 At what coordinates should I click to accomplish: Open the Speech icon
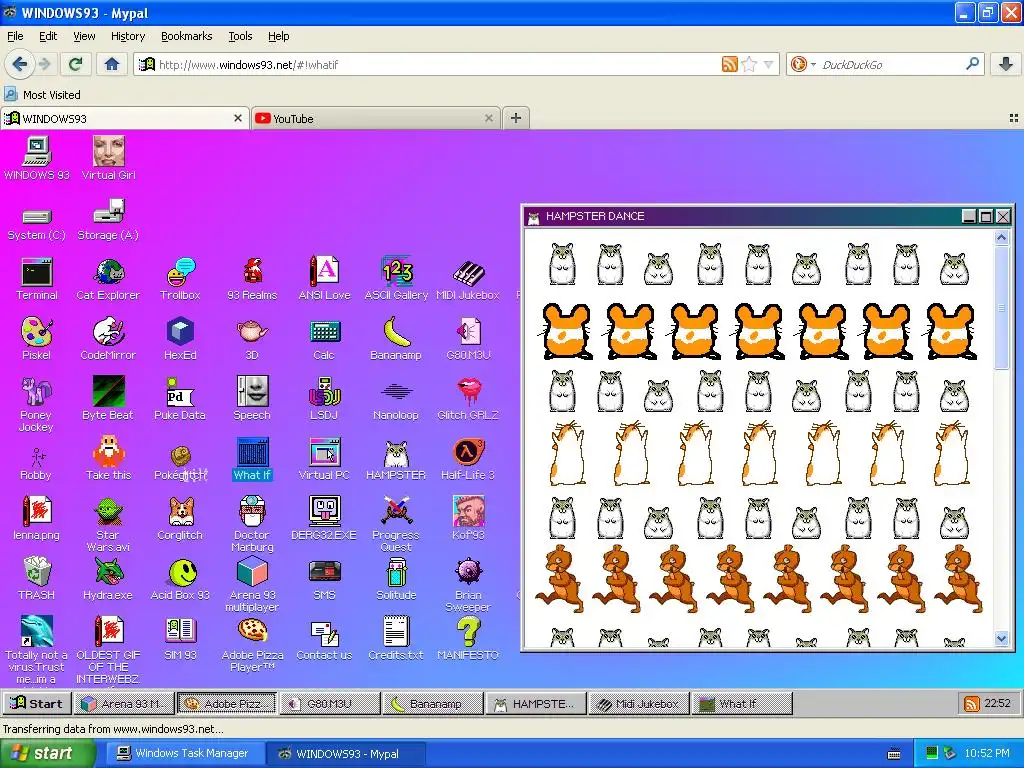point(252,398)
